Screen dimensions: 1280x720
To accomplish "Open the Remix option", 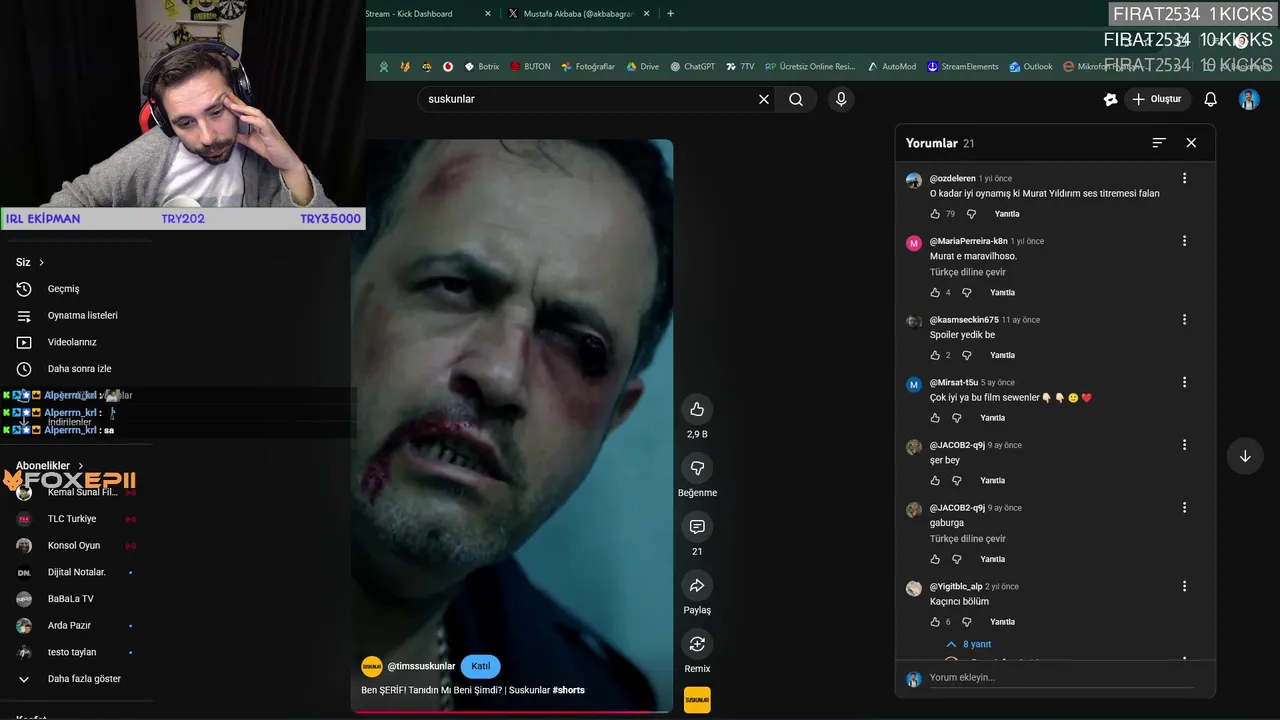I will [697, 644].
